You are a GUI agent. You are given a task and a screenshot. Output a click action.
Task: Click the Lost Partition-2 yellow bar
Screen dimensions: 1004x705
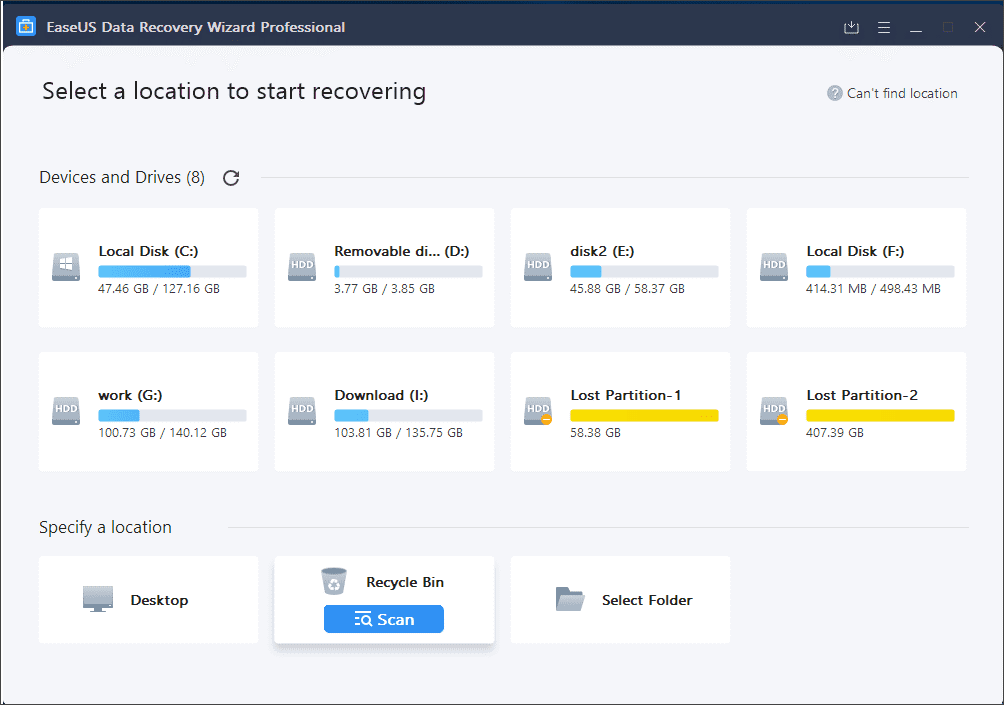(880, 416)
